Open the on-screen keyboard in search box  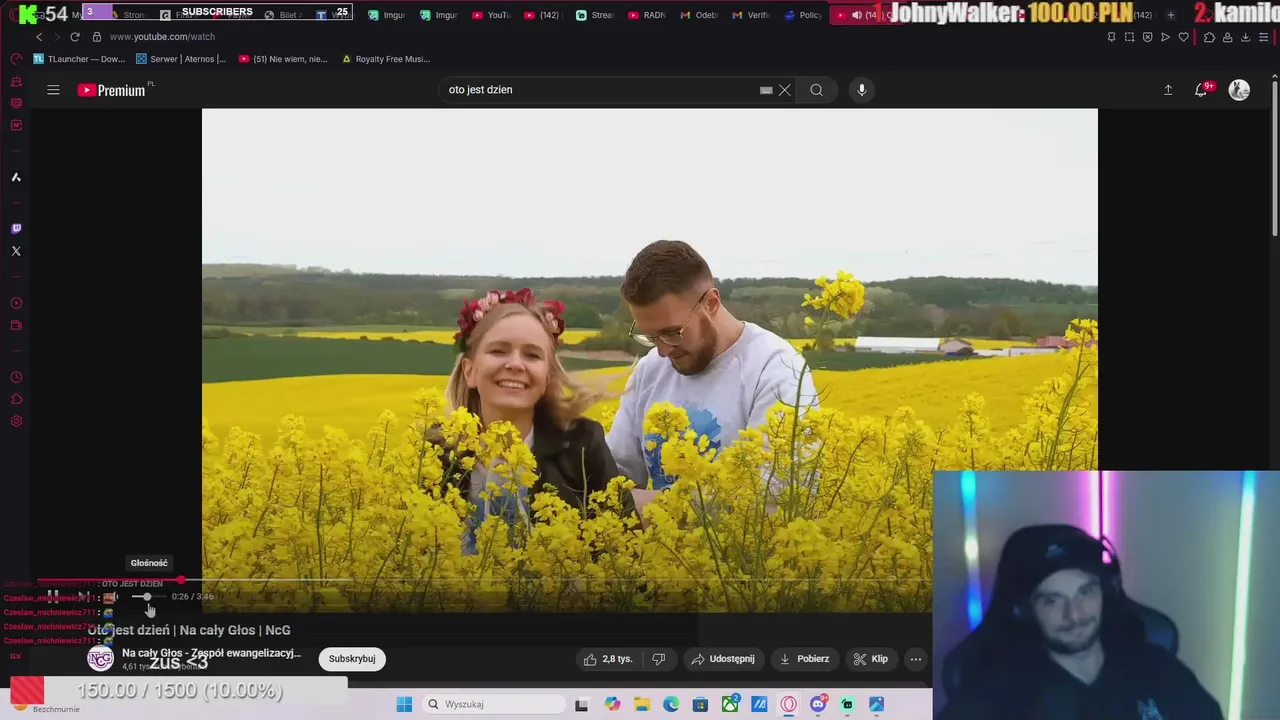tap(766, 90)
